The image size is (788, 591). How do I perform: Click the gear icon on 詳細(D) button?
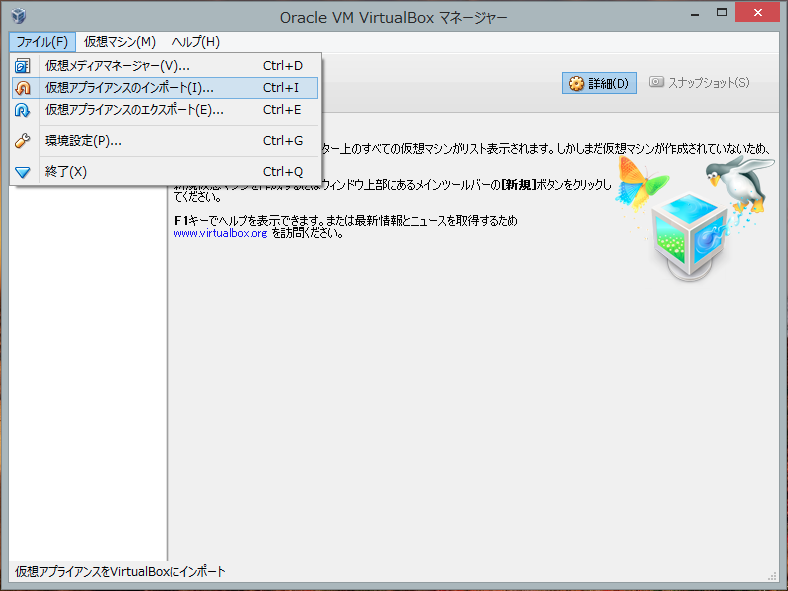tap(576, 83)
